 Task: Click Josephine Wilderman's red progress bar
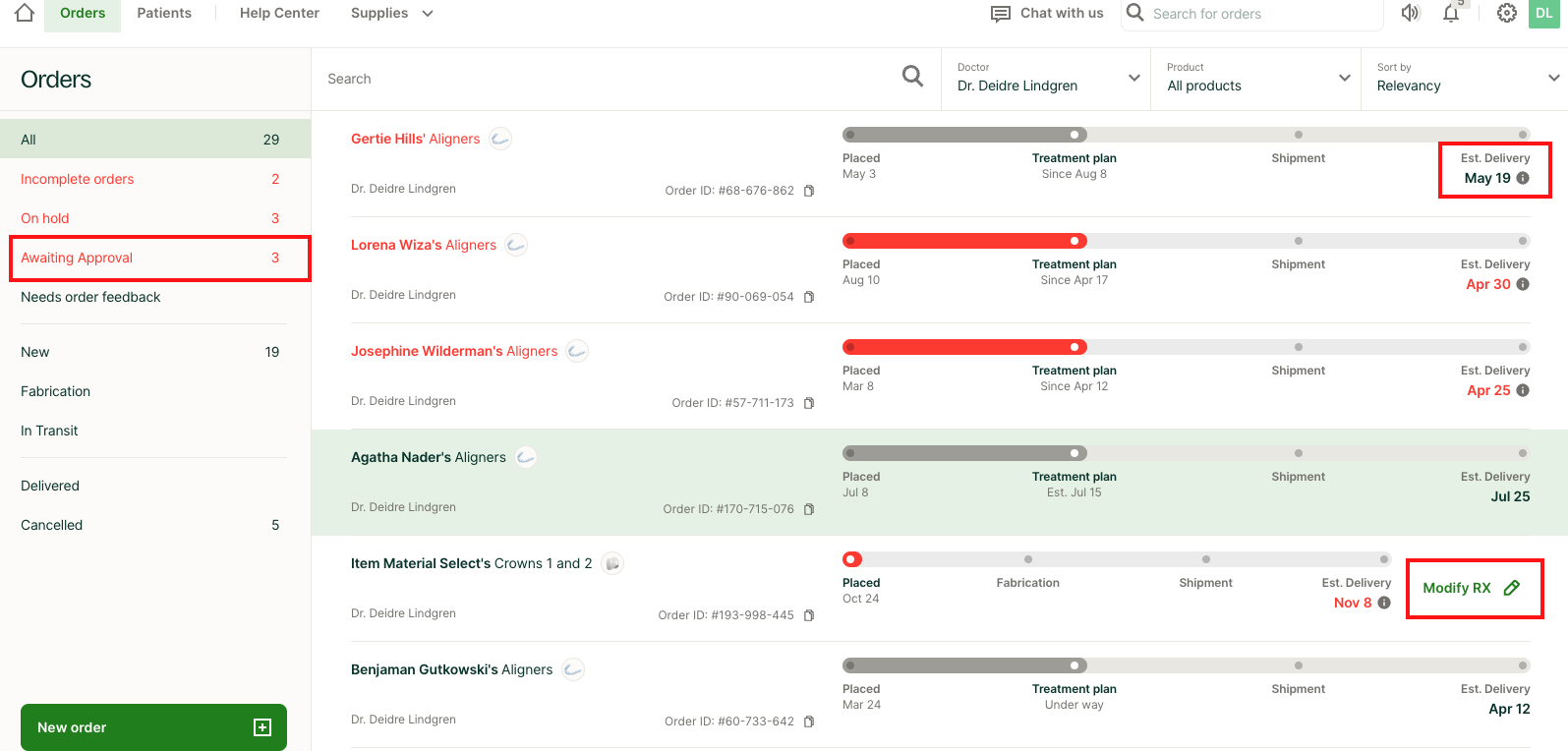pyautogui.click(x=963, y=347)
